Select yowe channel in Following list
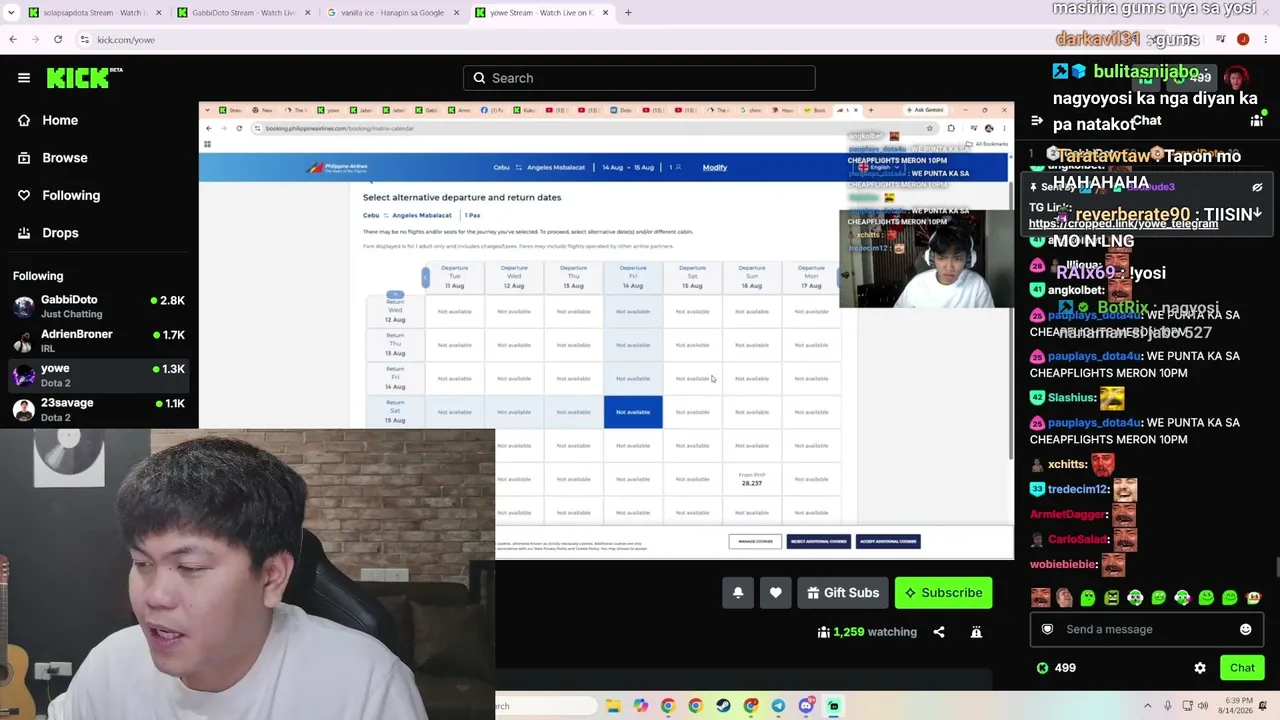Image resolution: width=1280 pixels, height=720 pixels. point(98,375)
